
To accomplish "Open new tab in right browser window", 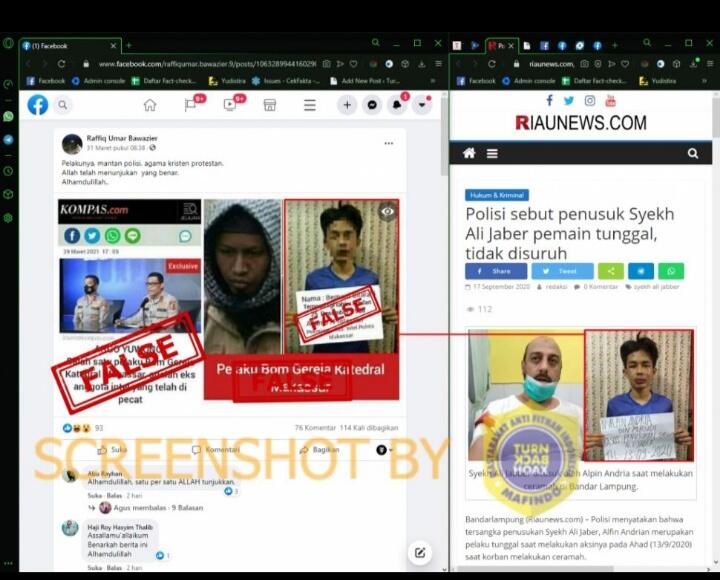I will pyautogui.click(x=614, y=45).
